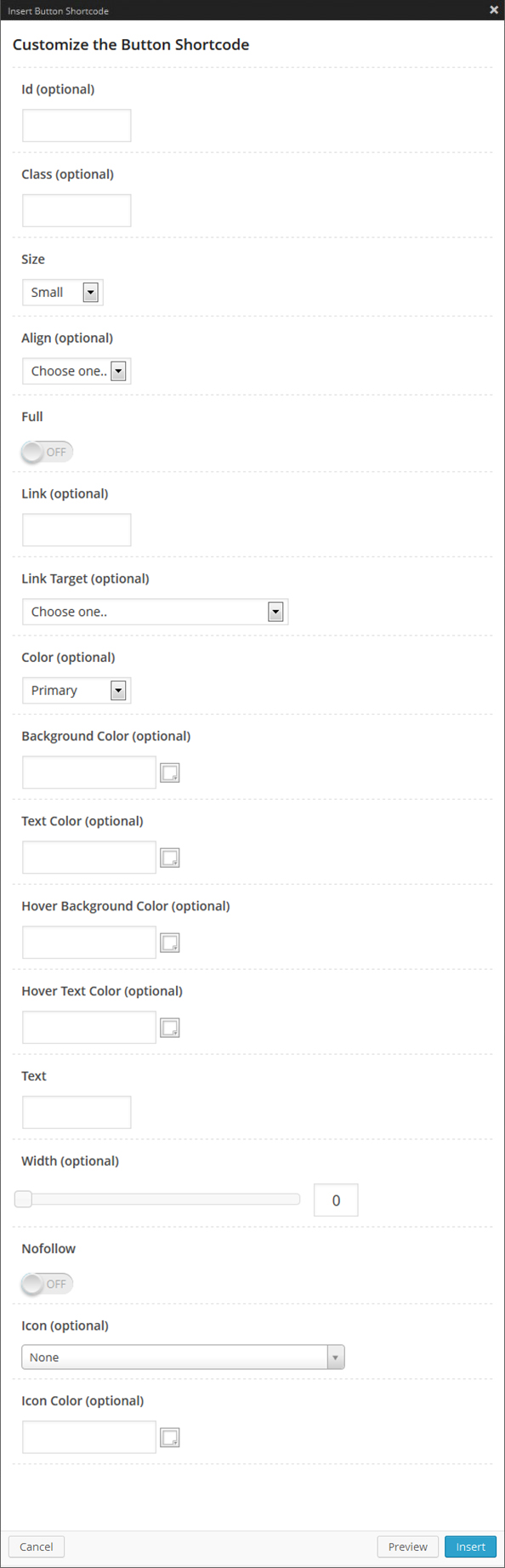
Task: Open the Hover Background Color picker swatch
Action: pyautogui.click(x=169, y=942)
